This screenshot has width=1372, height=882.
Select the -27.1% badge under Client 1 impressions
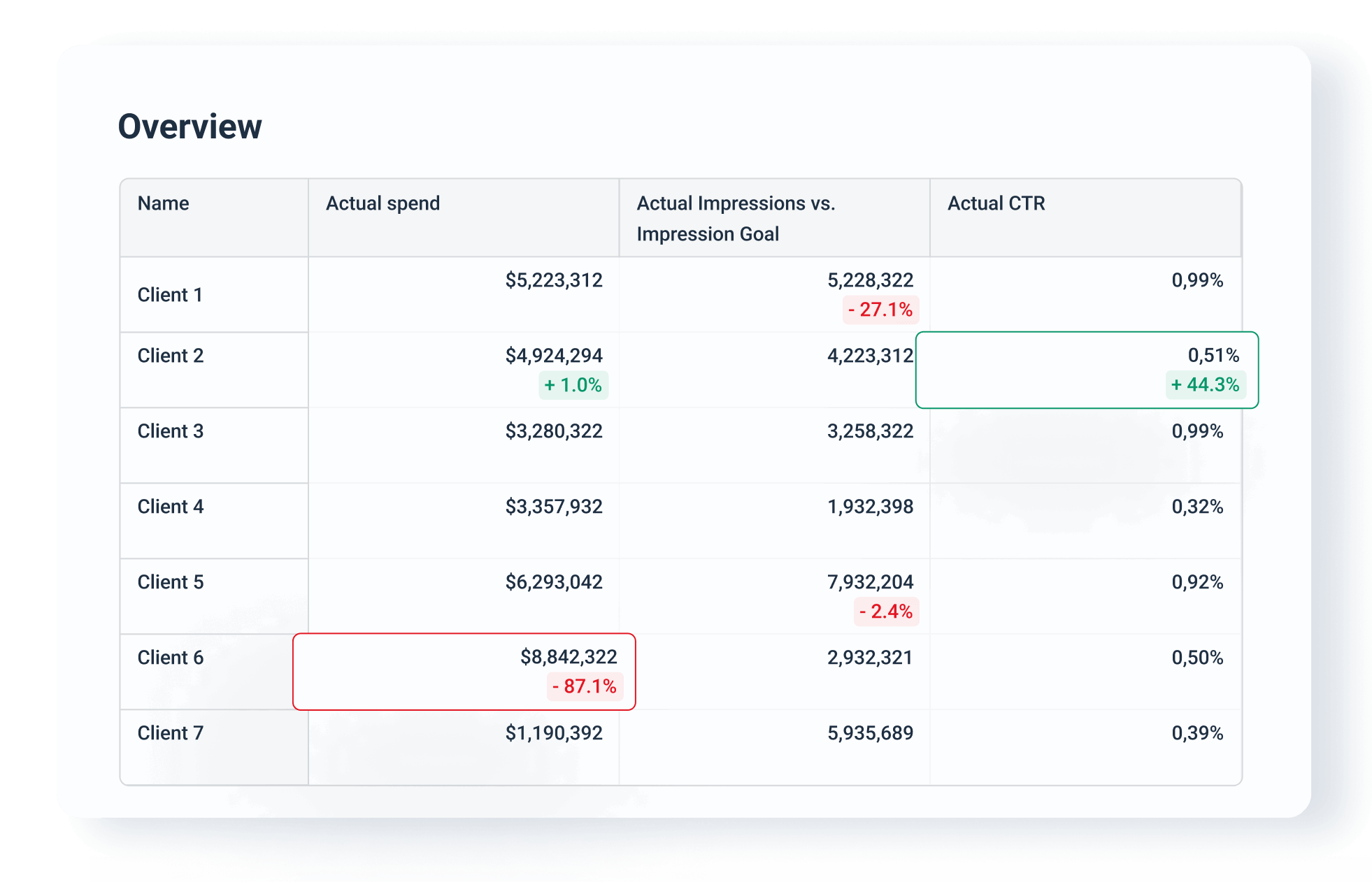[880, 308]
